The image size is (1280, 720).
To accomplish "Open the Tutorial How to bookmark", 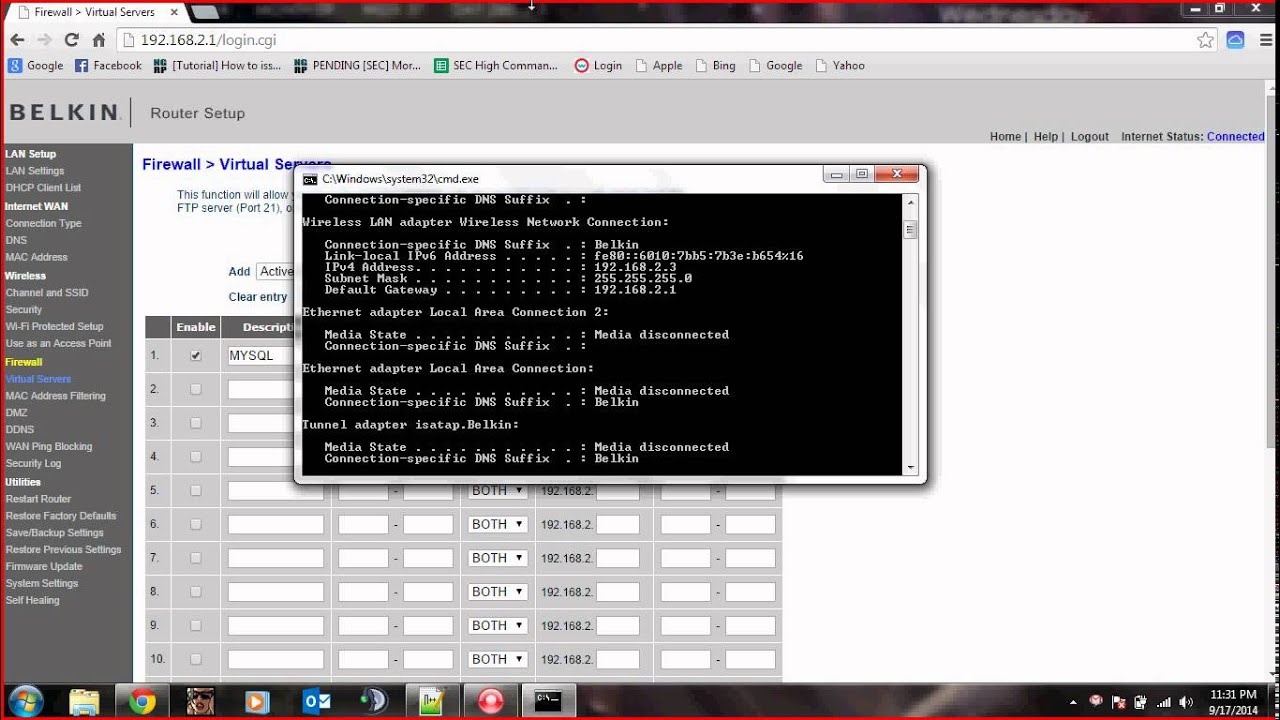I will [x=217, y=65].
